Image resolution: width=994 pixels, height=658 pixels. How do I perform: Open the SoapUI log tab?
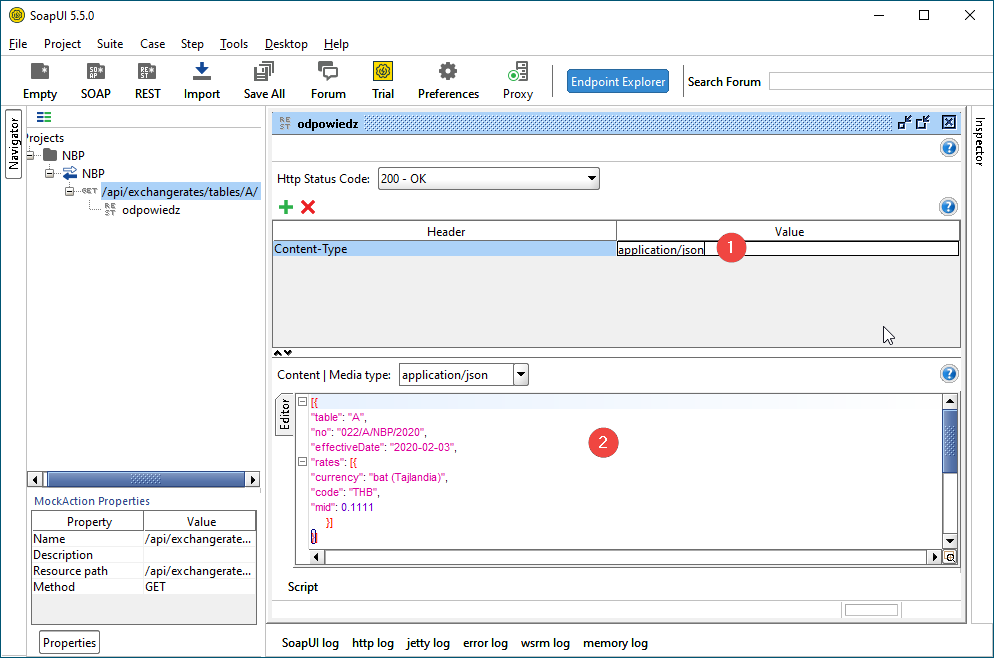tap(310, 643)
